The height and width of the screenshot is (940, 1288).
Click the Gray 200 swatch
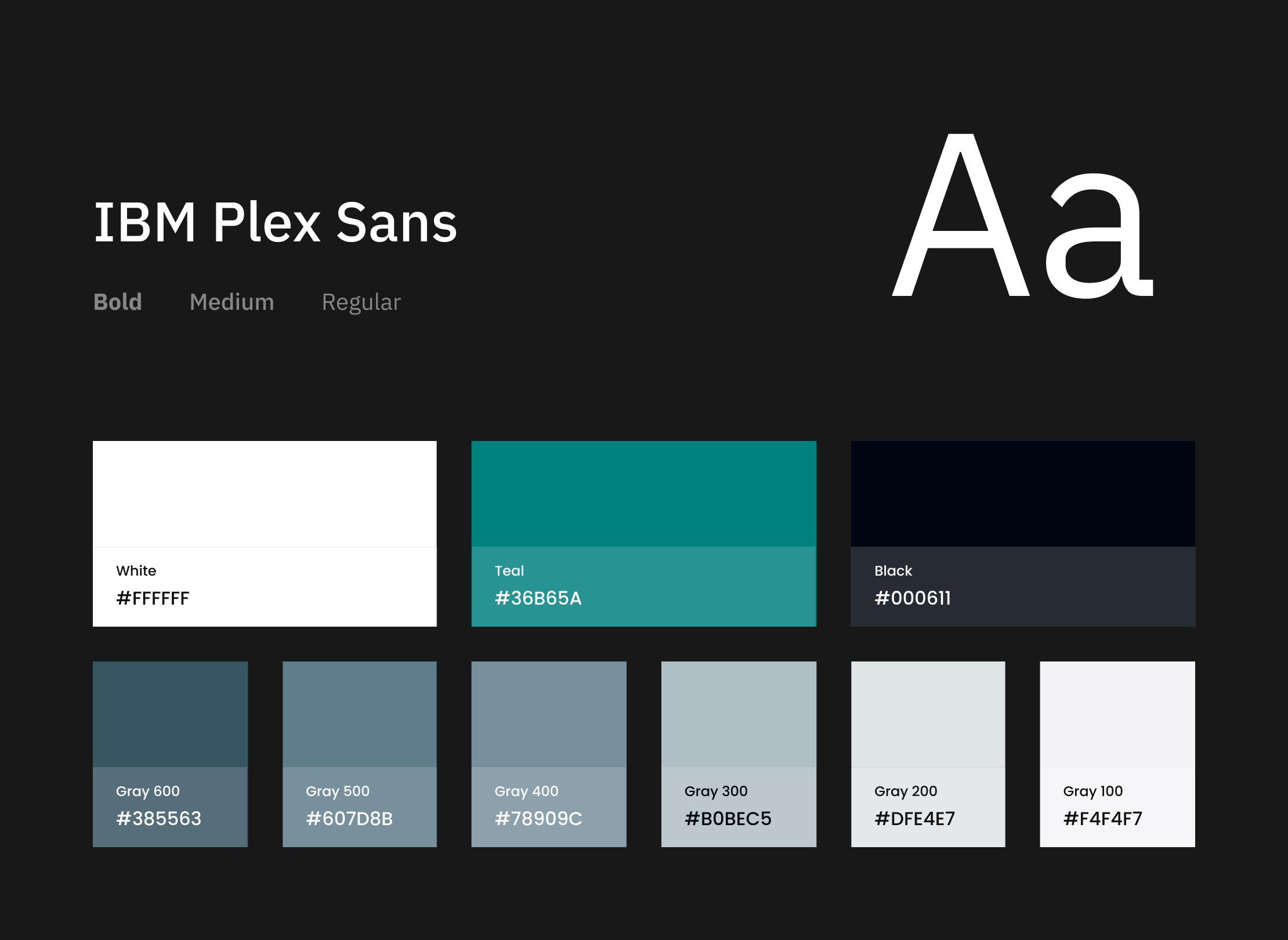tap(928, 714)
